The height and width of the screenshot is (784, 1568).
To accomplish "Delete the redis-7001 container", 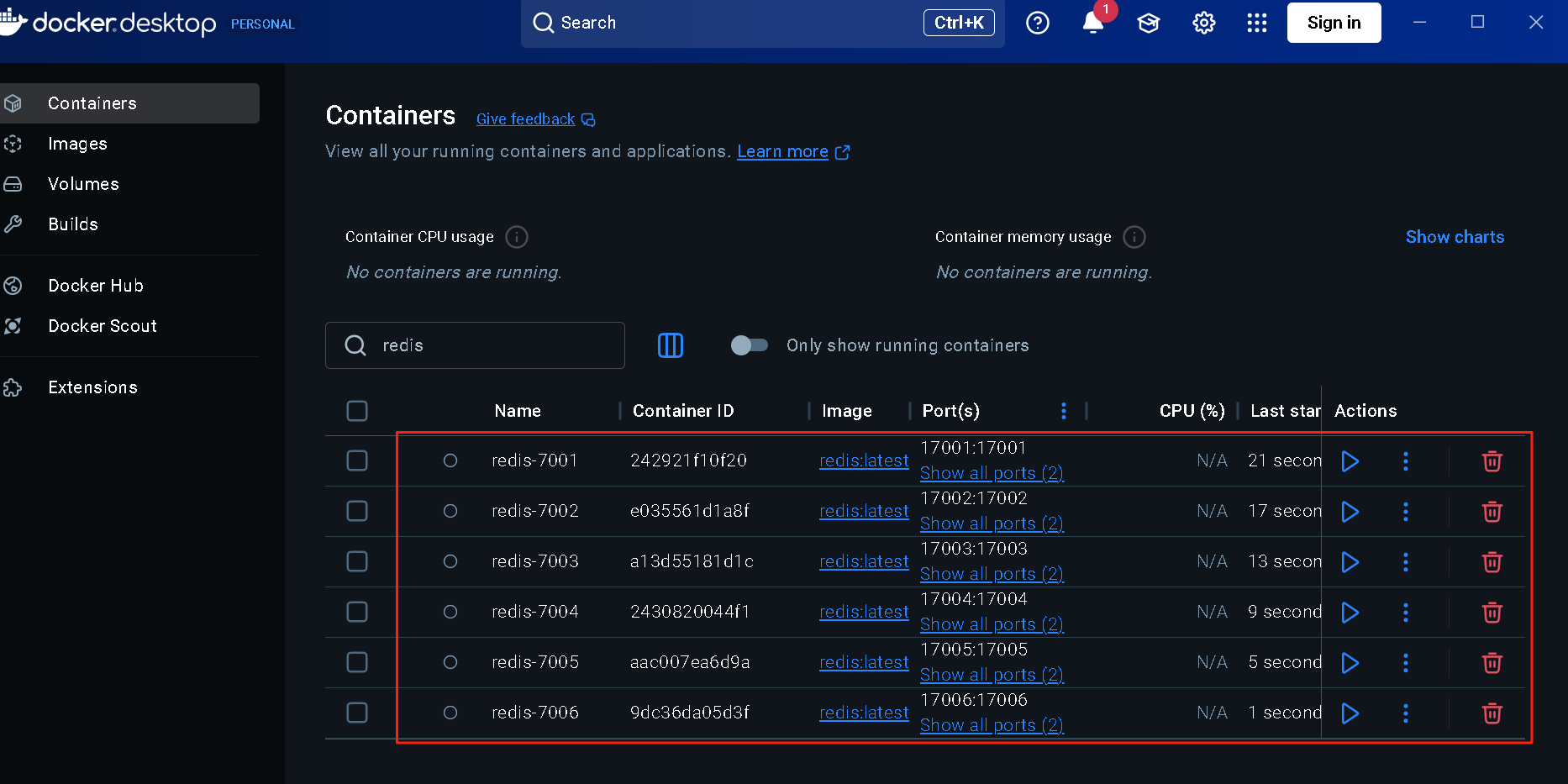I will coord(1492,461).
